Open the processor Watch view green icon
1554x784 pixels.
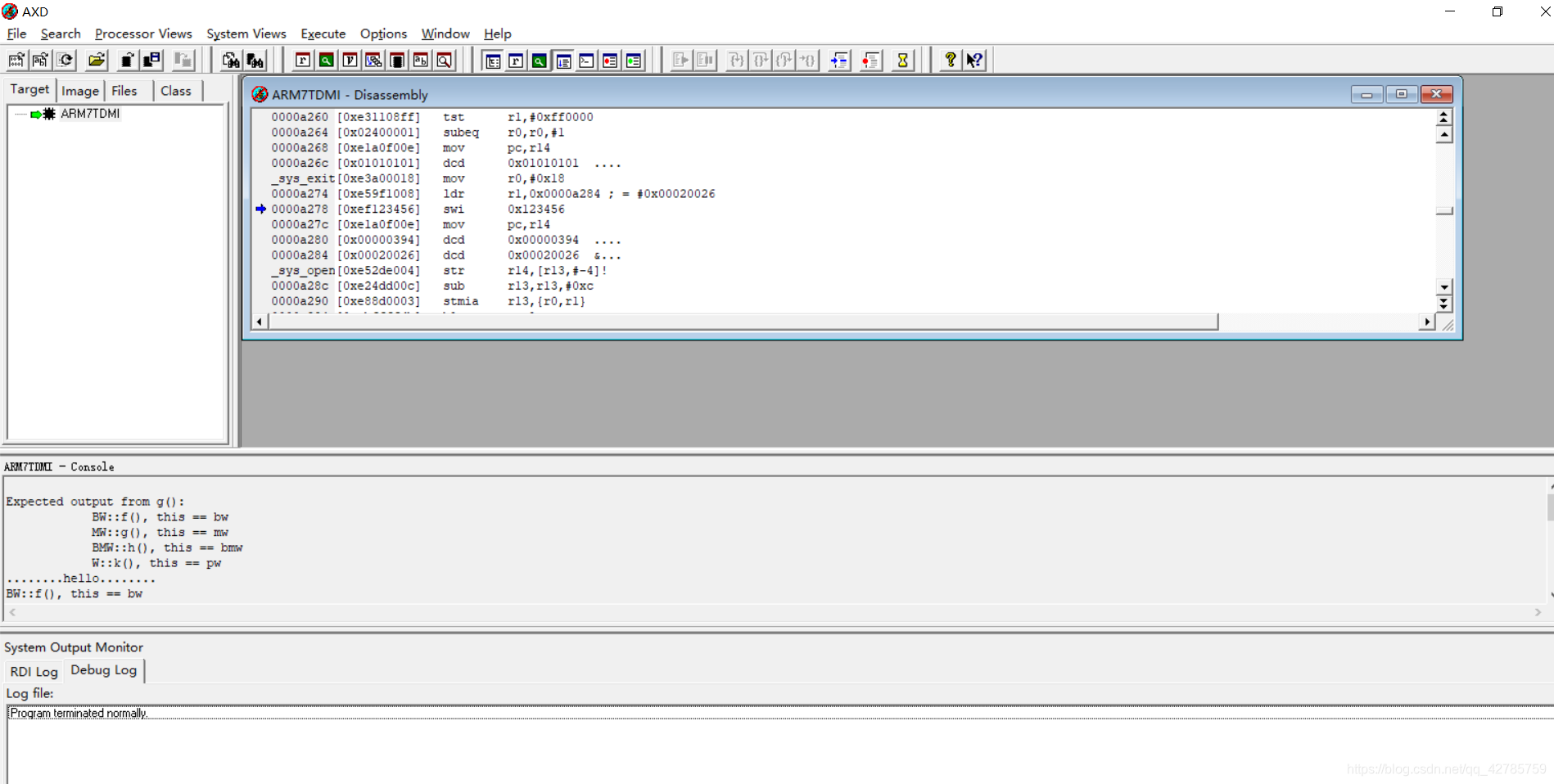(327, 60)
